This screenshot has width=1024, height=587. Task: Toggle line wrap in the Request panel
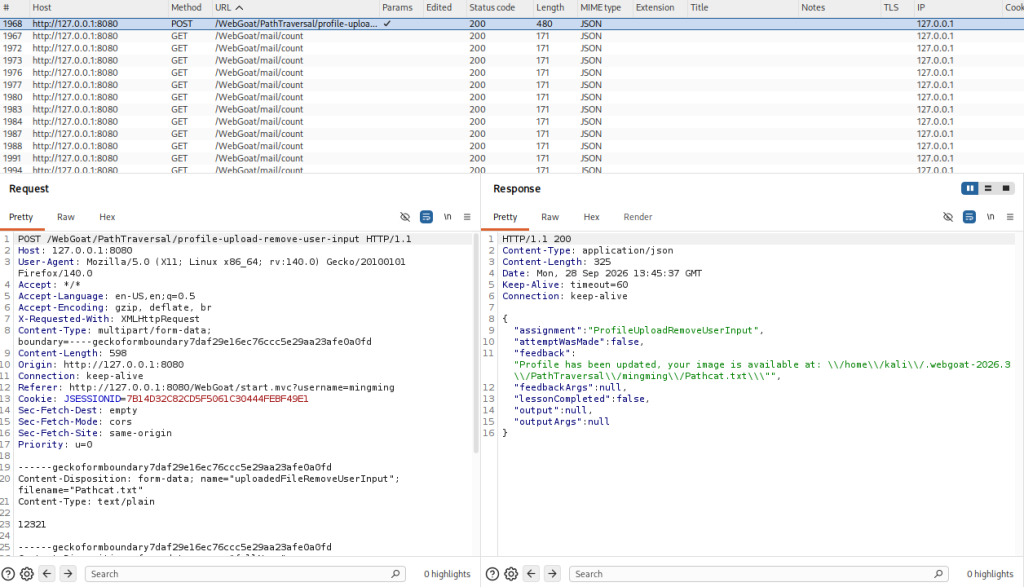(x=426, y=217)
